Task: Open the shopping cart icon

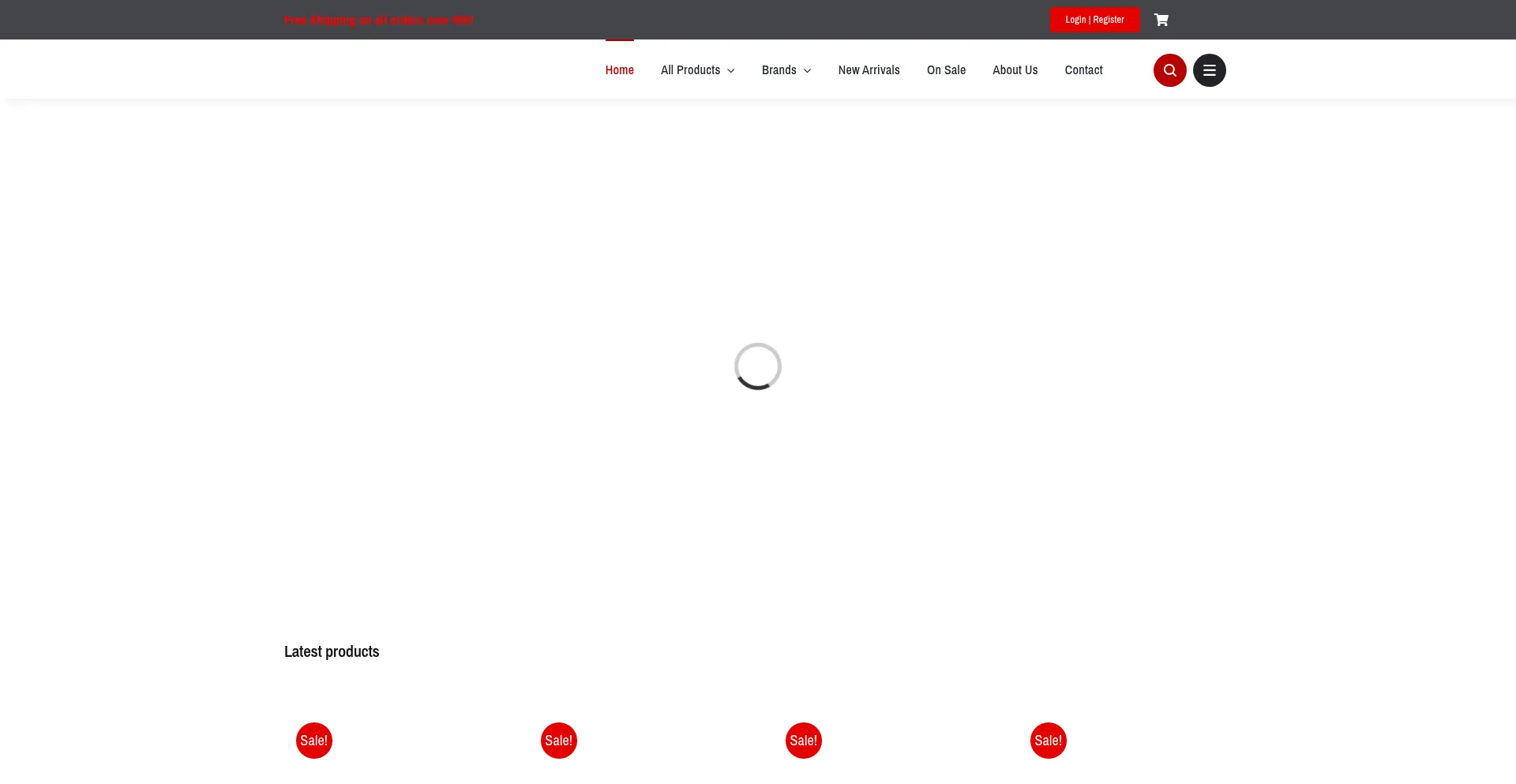Action: [x=1161, y=20]
